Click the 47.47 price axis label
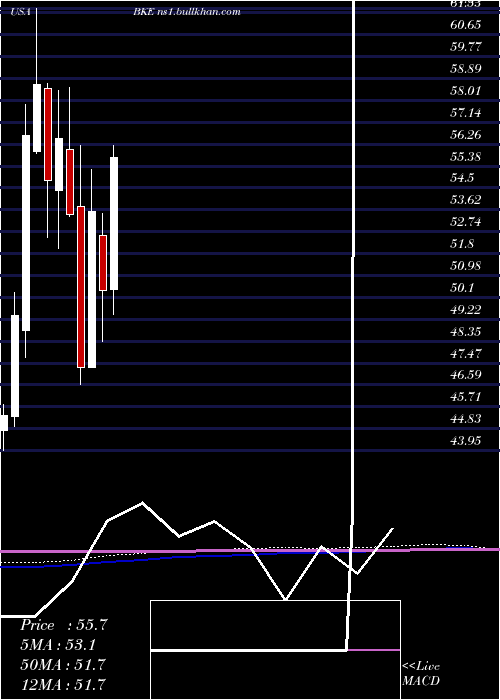The image size is (500, 700). (466, 353)
